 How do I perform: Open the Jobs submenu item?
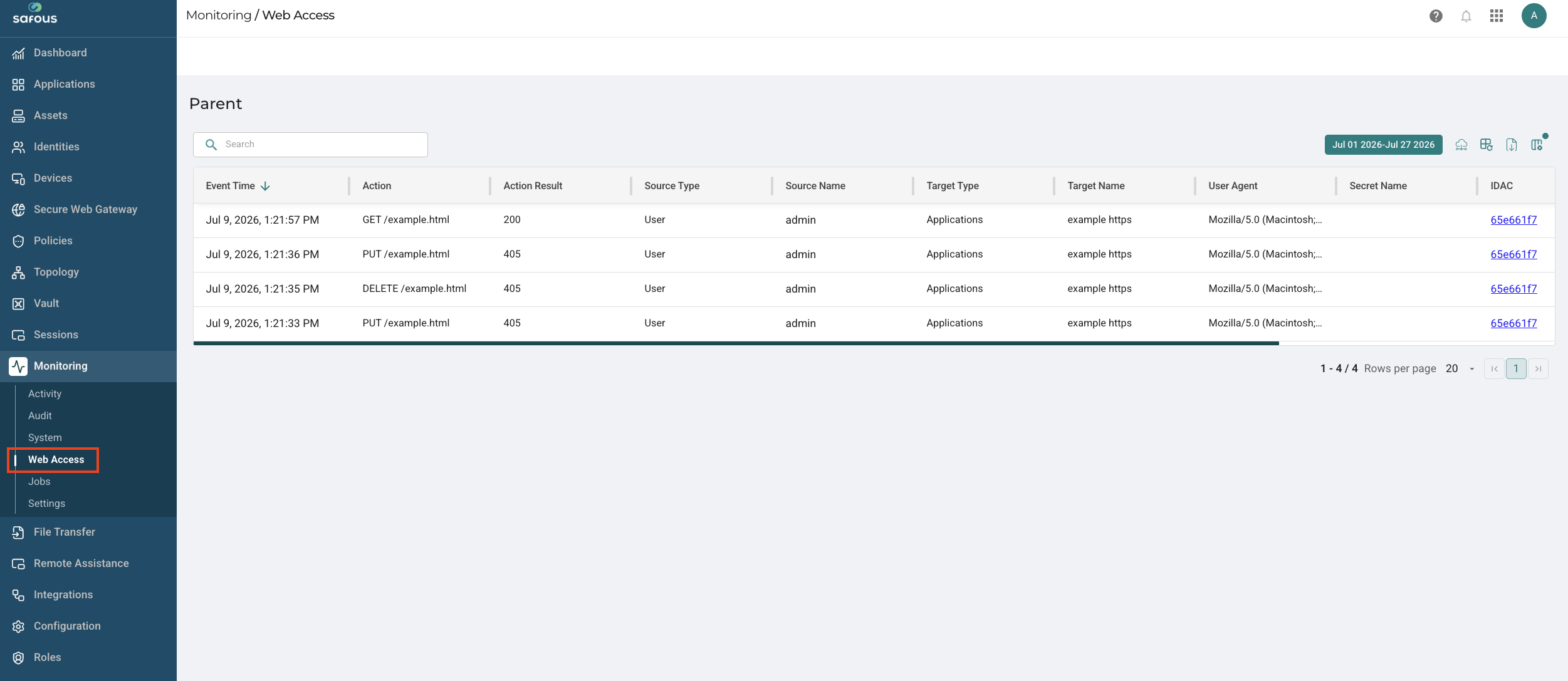tap(39, 482)
